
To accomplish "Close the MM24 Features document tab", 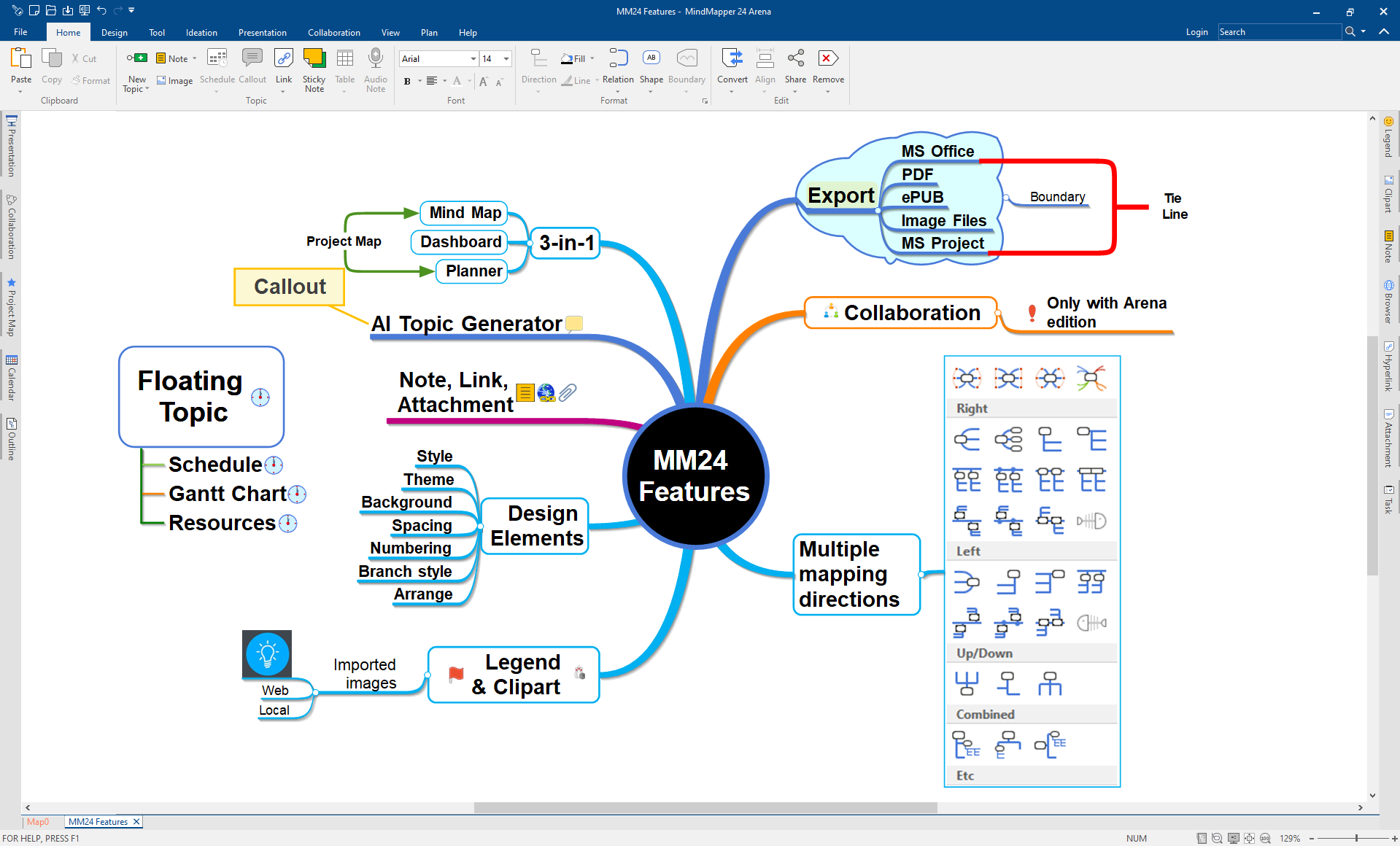I will (x=136, y=822).
